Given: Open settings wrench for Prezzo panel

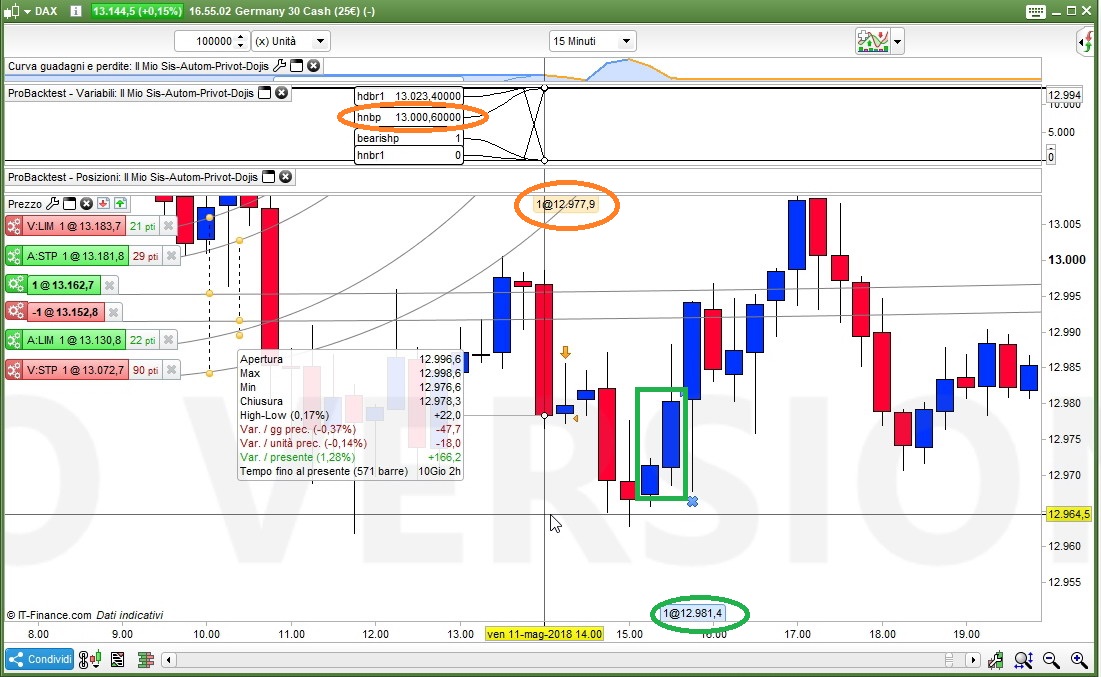Looking at the screenshot, I should point(53,204).
